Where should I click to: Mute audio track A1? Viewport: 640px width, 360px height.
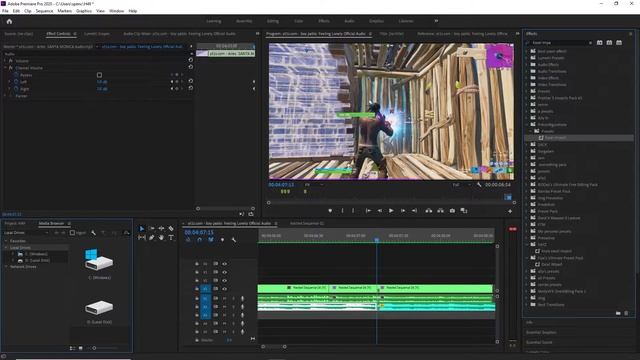point(224,298)
